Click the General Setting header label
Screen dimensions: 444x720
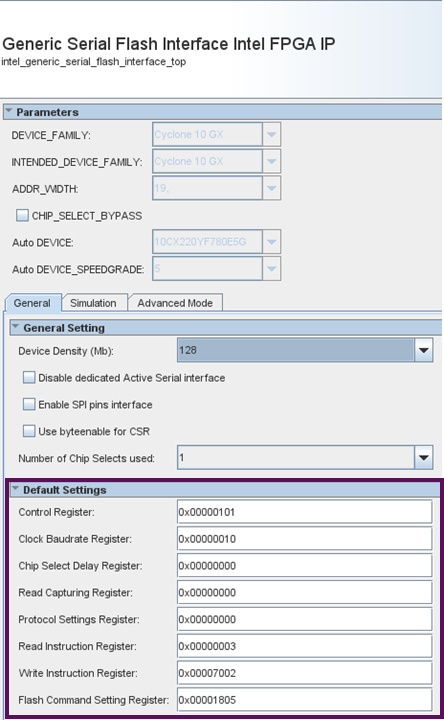point(64,328)
